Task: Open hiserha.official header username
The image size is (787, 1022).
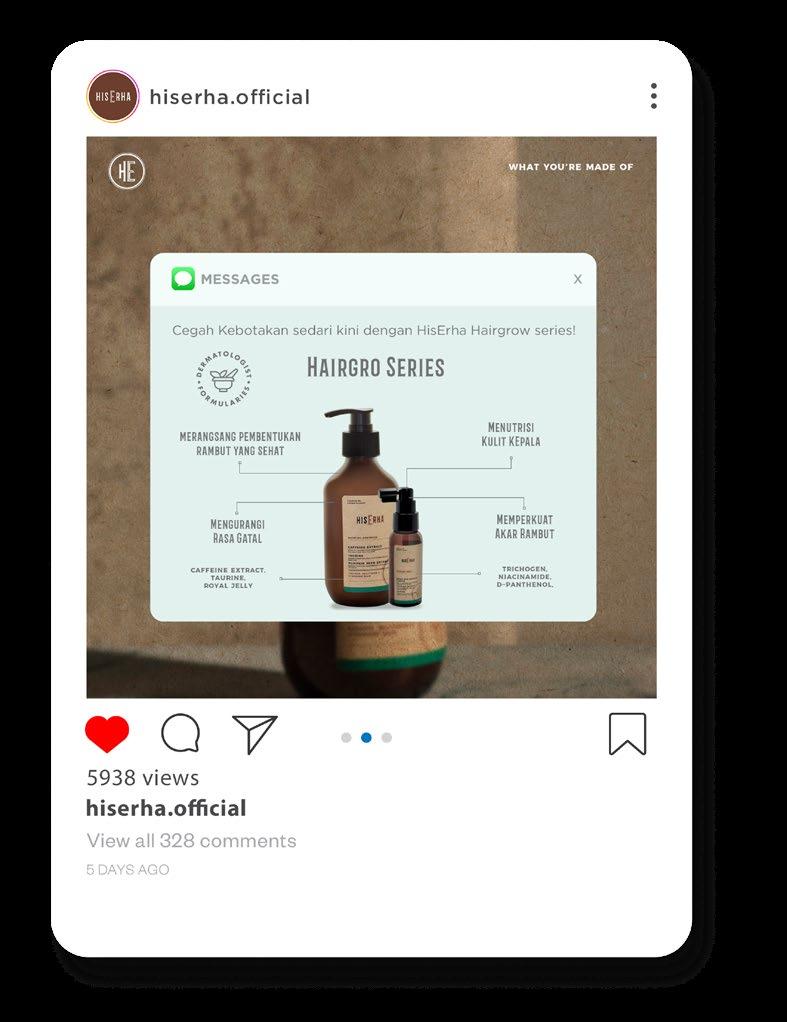Action: (230, 97)
